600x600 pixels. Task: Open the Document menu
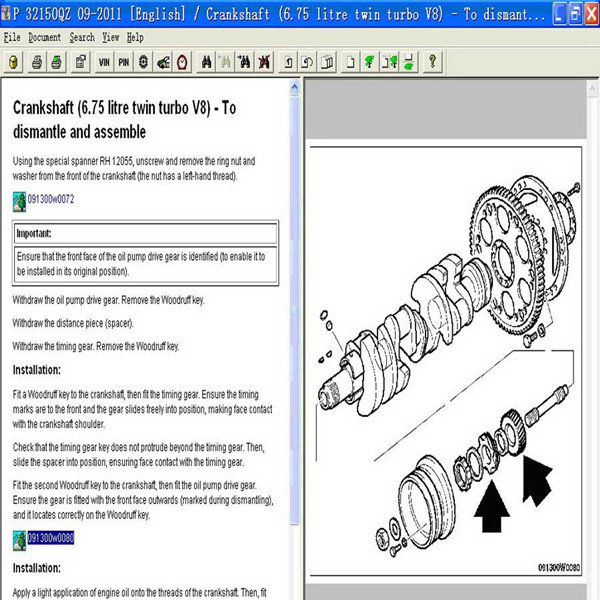pyautogui.click(x=44, y=37)
